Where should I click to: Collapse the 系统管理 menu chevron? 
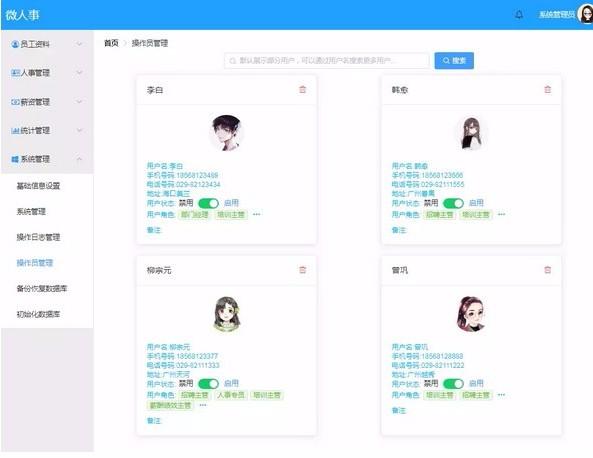coord(79,159)
